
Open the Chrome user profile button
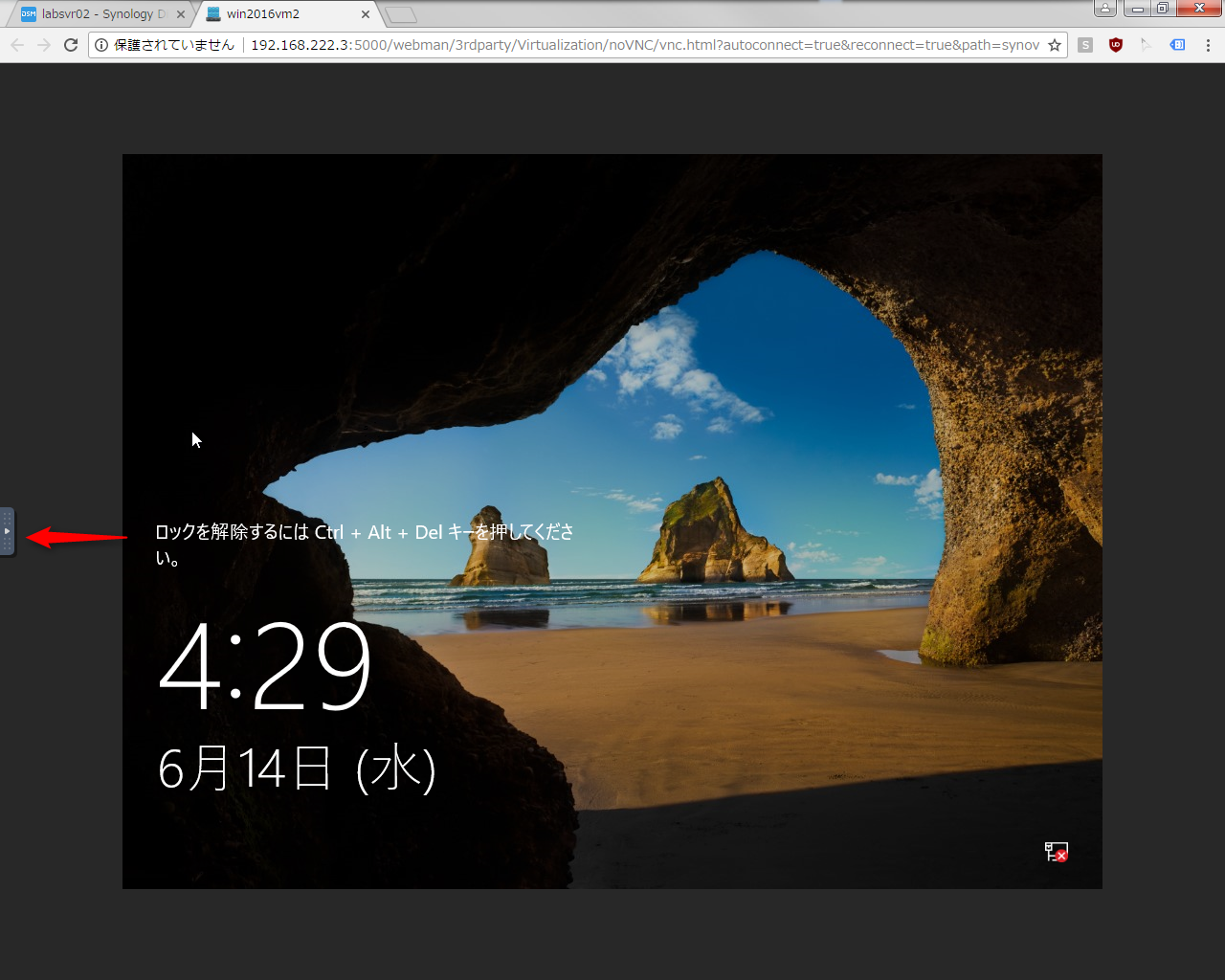pos(1105,9)
